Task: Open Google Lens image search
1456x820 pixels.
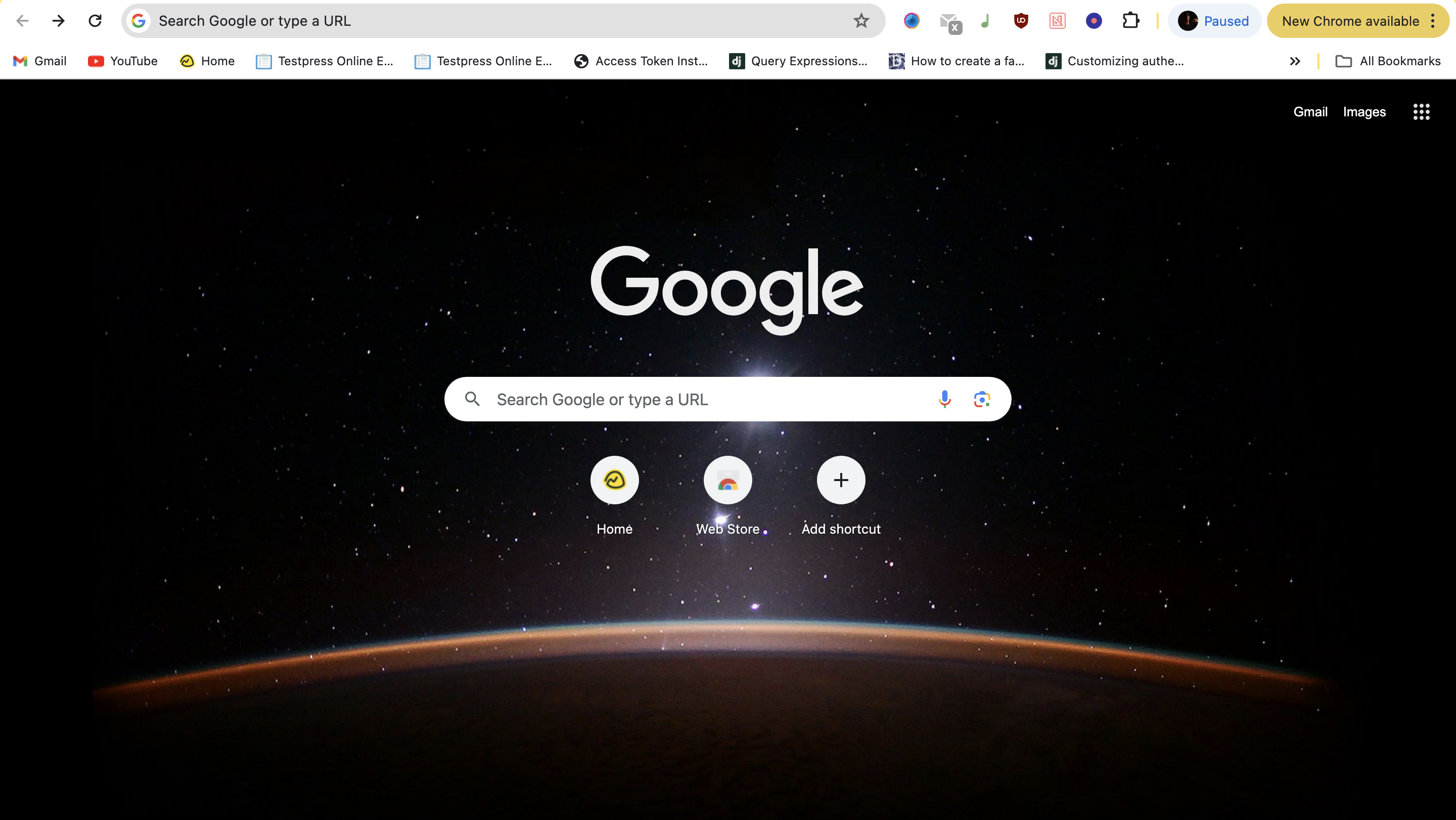Action: [982, 399]
